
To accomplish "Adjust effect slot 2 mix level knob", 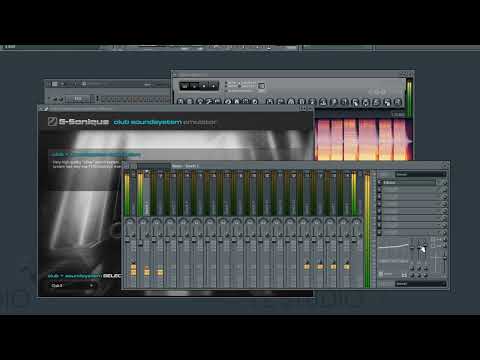I will pos(444,190).
